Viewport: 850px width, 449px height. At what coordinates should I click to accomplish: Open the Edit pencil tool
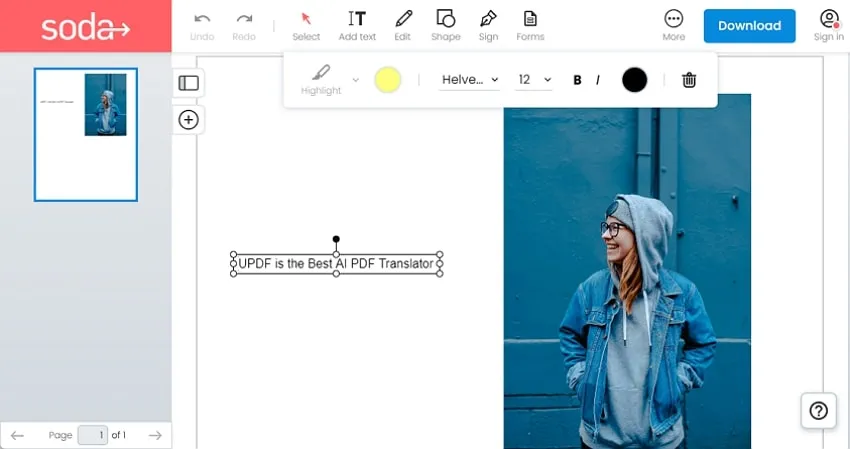coord(403,27)
